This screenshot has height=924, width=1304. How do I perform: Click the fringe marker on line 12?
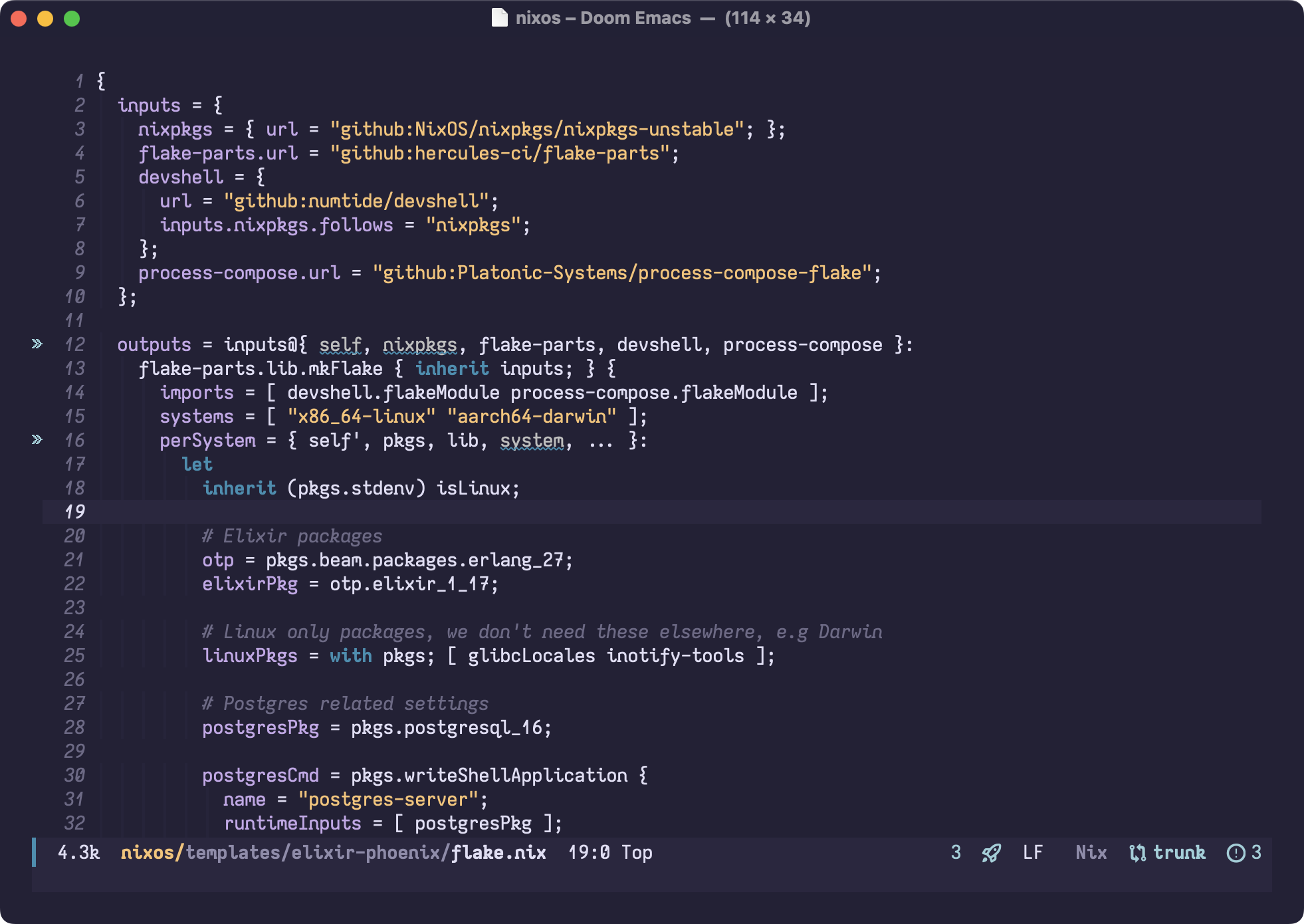pos(37,344)
